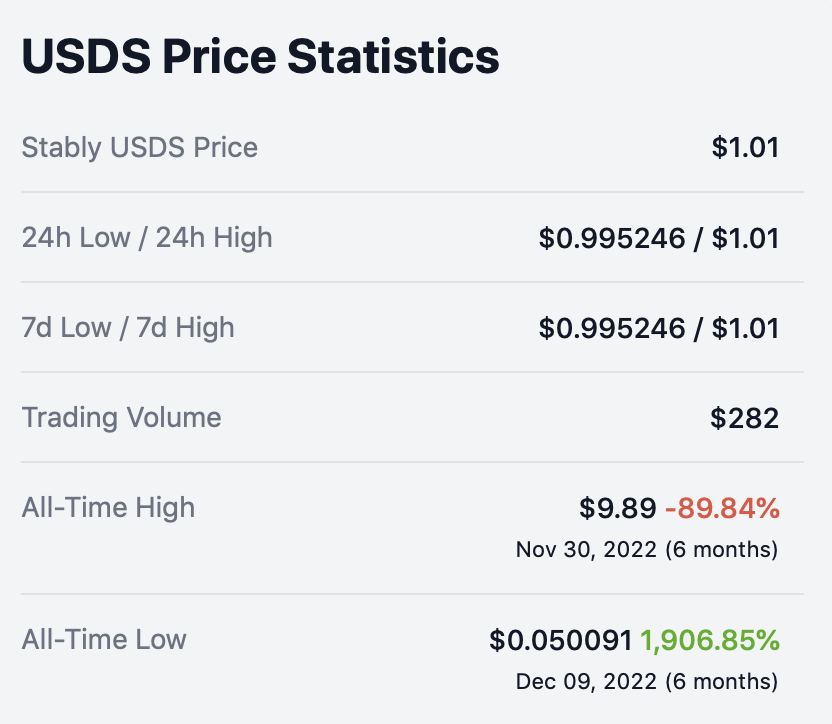Click the $9.89 all-time high price
Image resolution: width=832 pixels, height=724 pixels.
617,508
